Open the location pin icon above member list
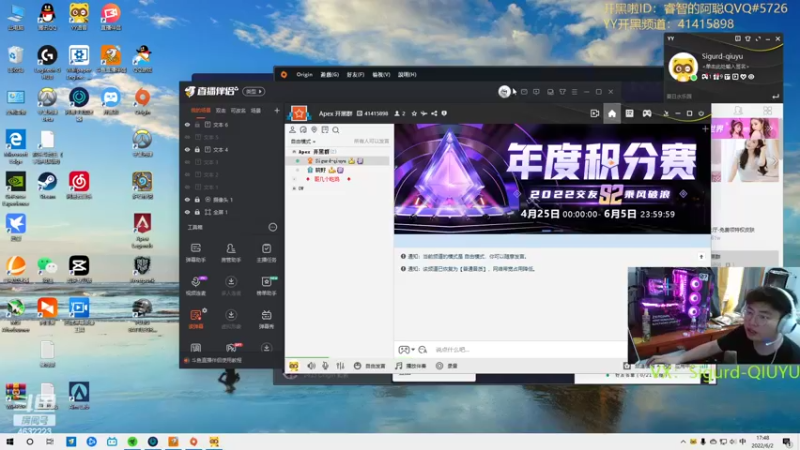Image resolution: width=800 pixels, height=450 pixels. tap(314, 130)
